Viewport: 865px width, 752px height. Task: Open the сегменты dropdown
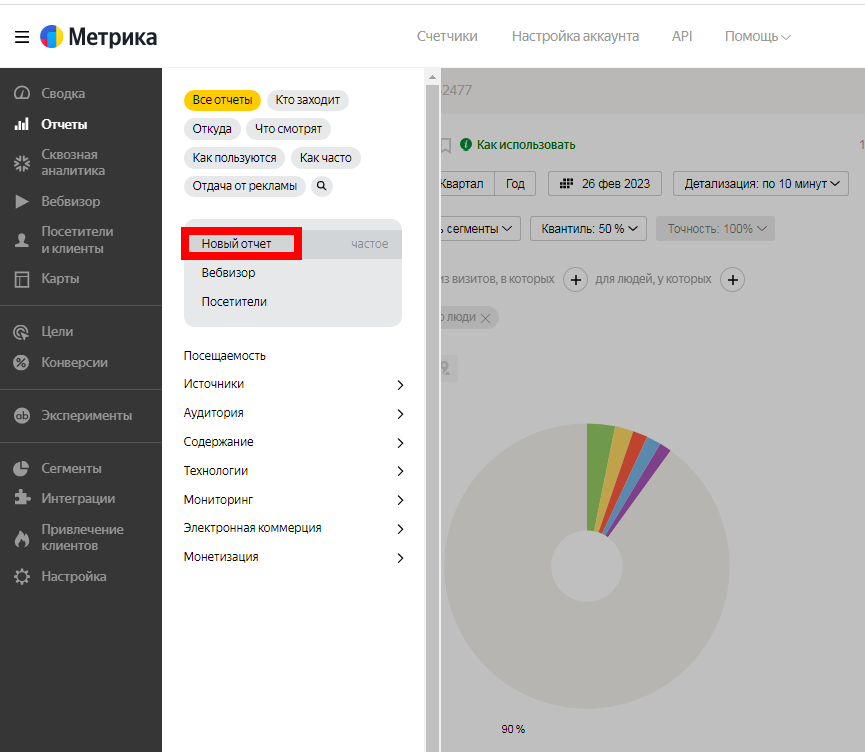[x=480, y=228]
